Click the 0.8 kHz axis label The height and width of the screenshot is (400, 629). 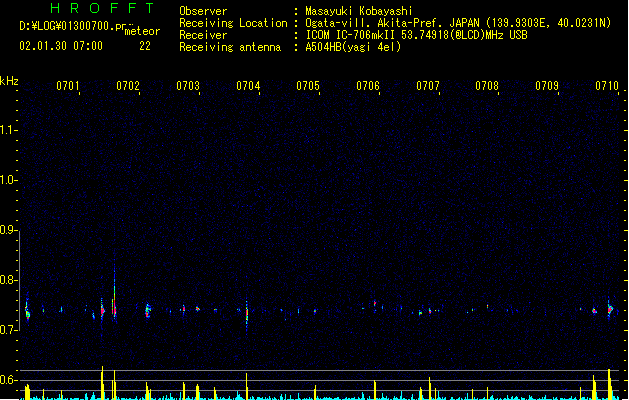click(x=8, y=280)
